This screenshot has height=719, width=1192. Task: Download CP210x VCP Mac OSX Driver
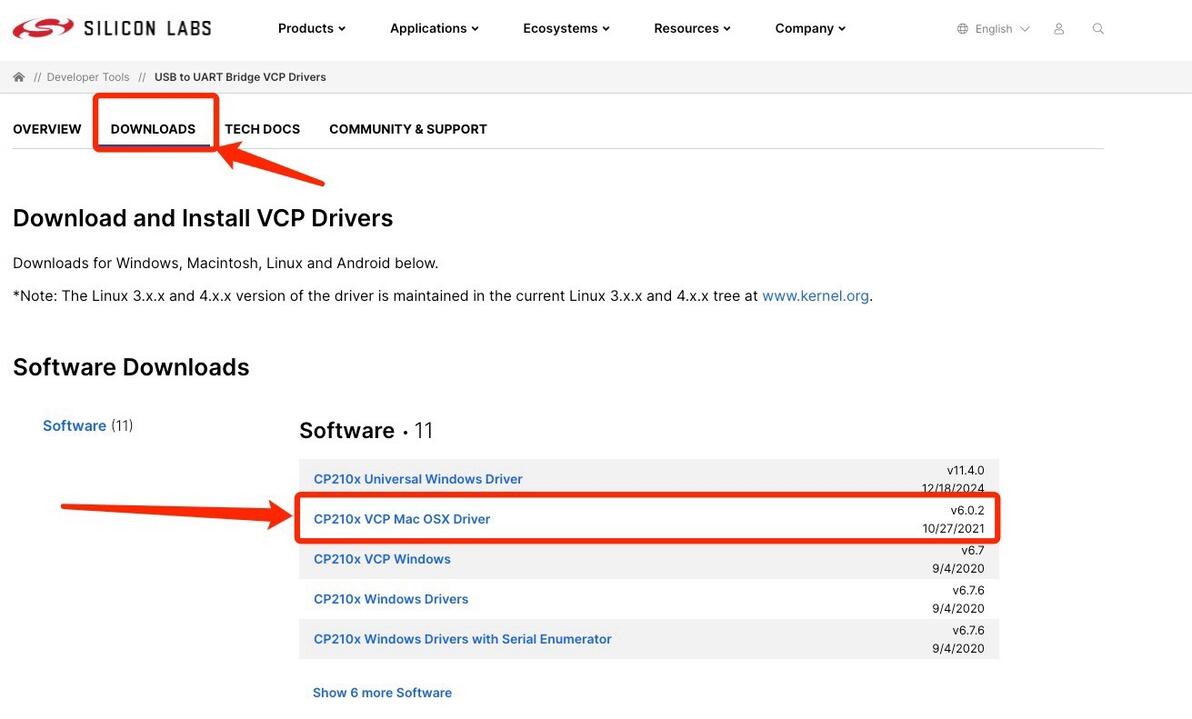coord(402,519)
